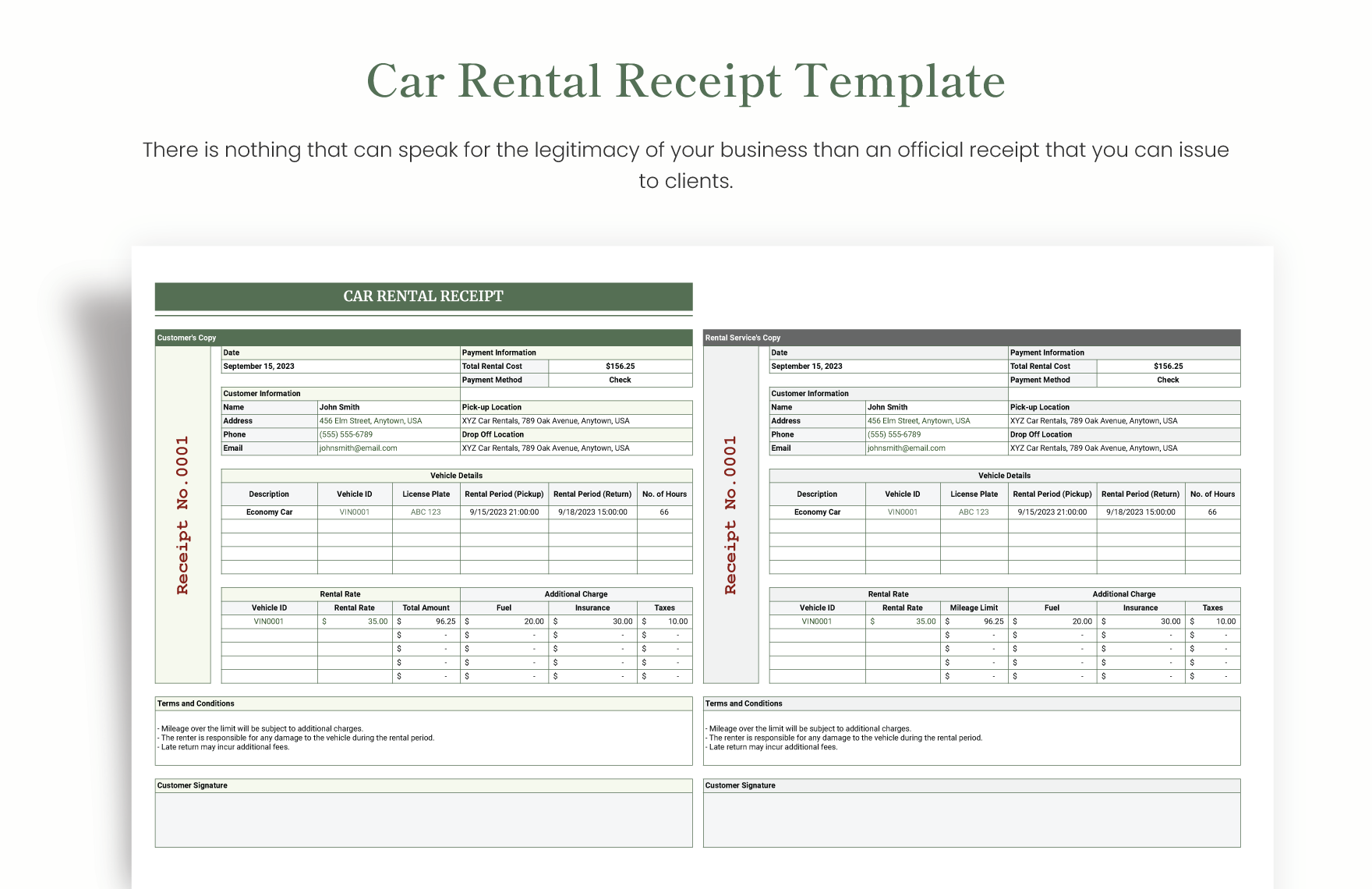The height and width of the screenshot is (889, 1372).
Task: Open 'johnsmith@email.com' in Rental Service's Copy
Action: (907, 448)
